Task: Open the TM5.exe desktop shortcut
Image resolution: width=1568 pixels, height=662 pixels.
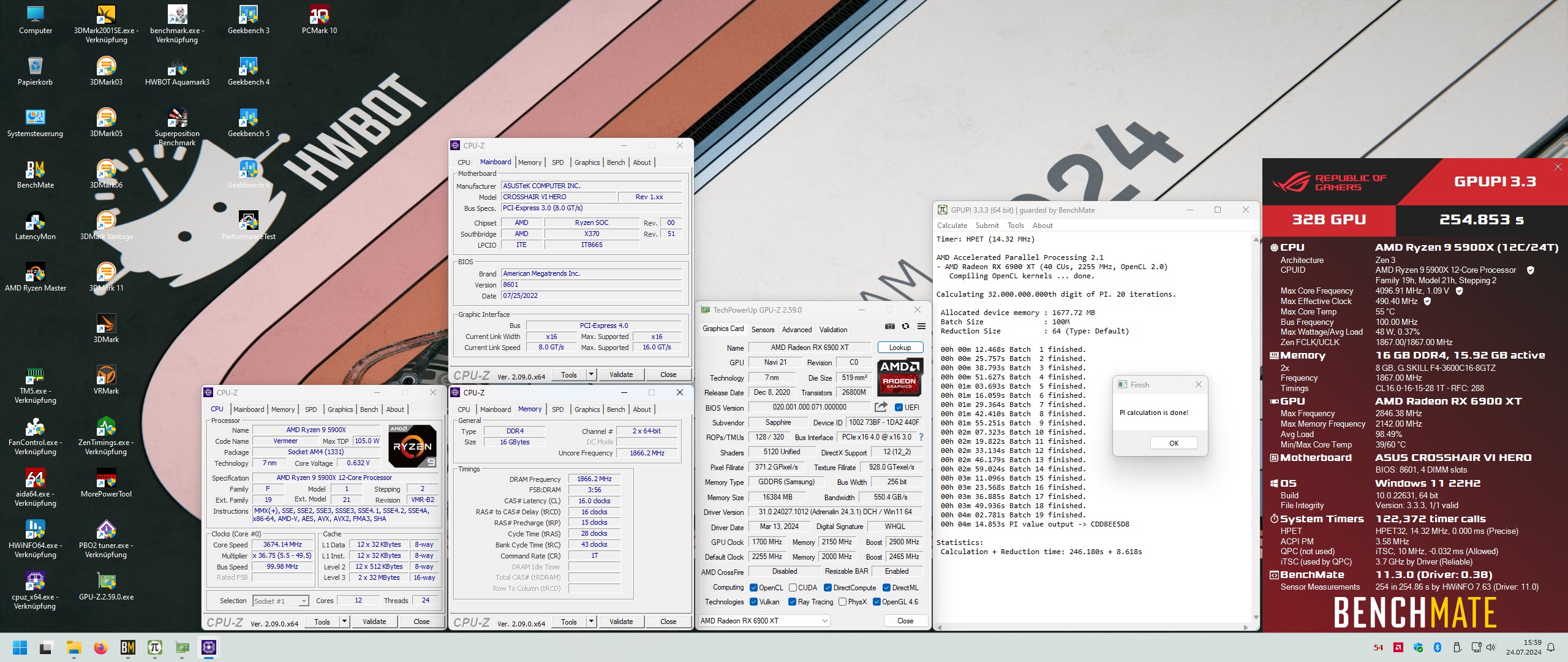Action: (x=36, y=385)
